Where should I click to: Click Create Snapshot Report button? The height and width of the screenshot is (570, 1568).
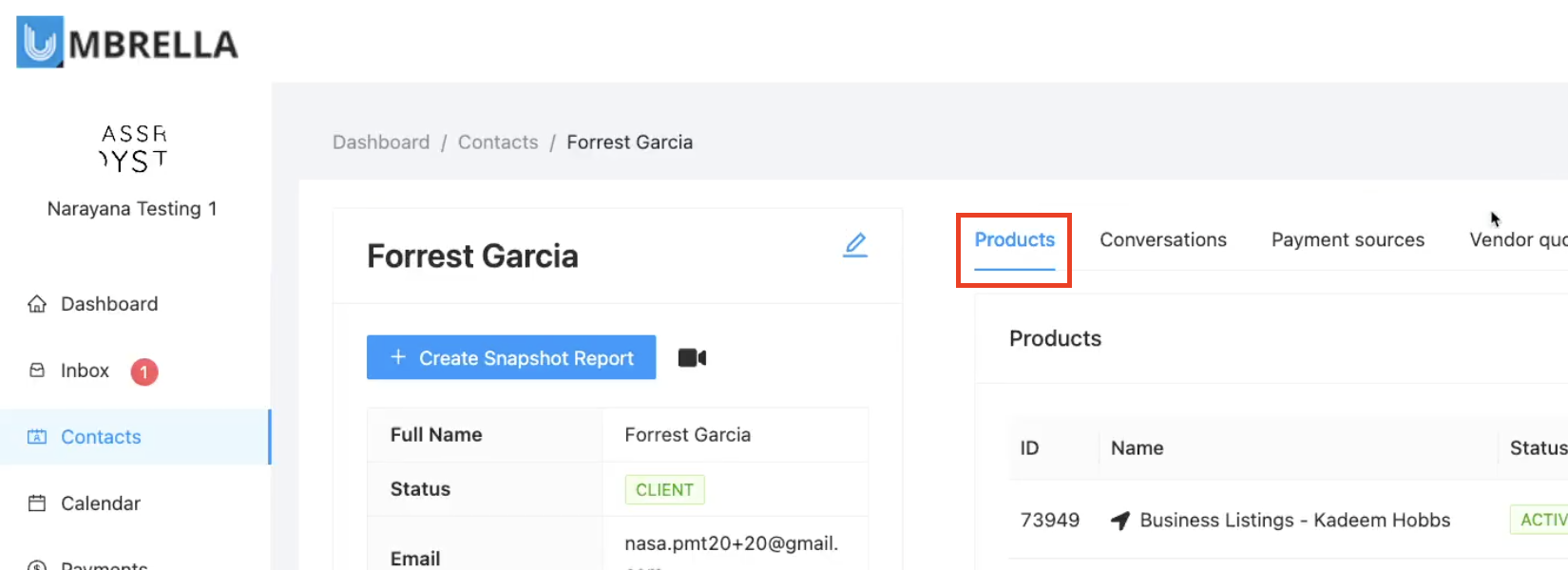[x=511, y=358]
